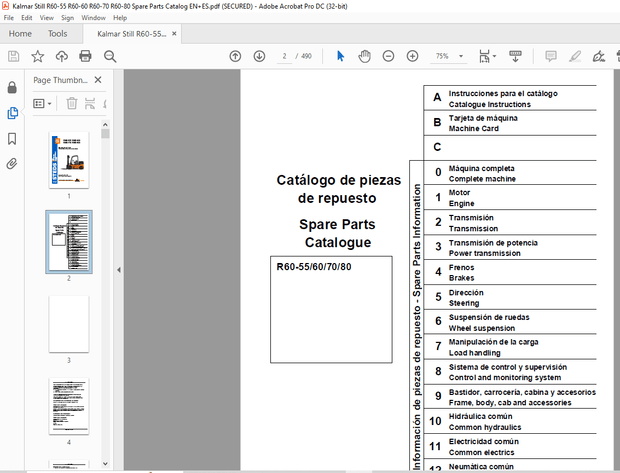Click the upload to cloud icon
The image size is (620, 473).
pos(62,56)
